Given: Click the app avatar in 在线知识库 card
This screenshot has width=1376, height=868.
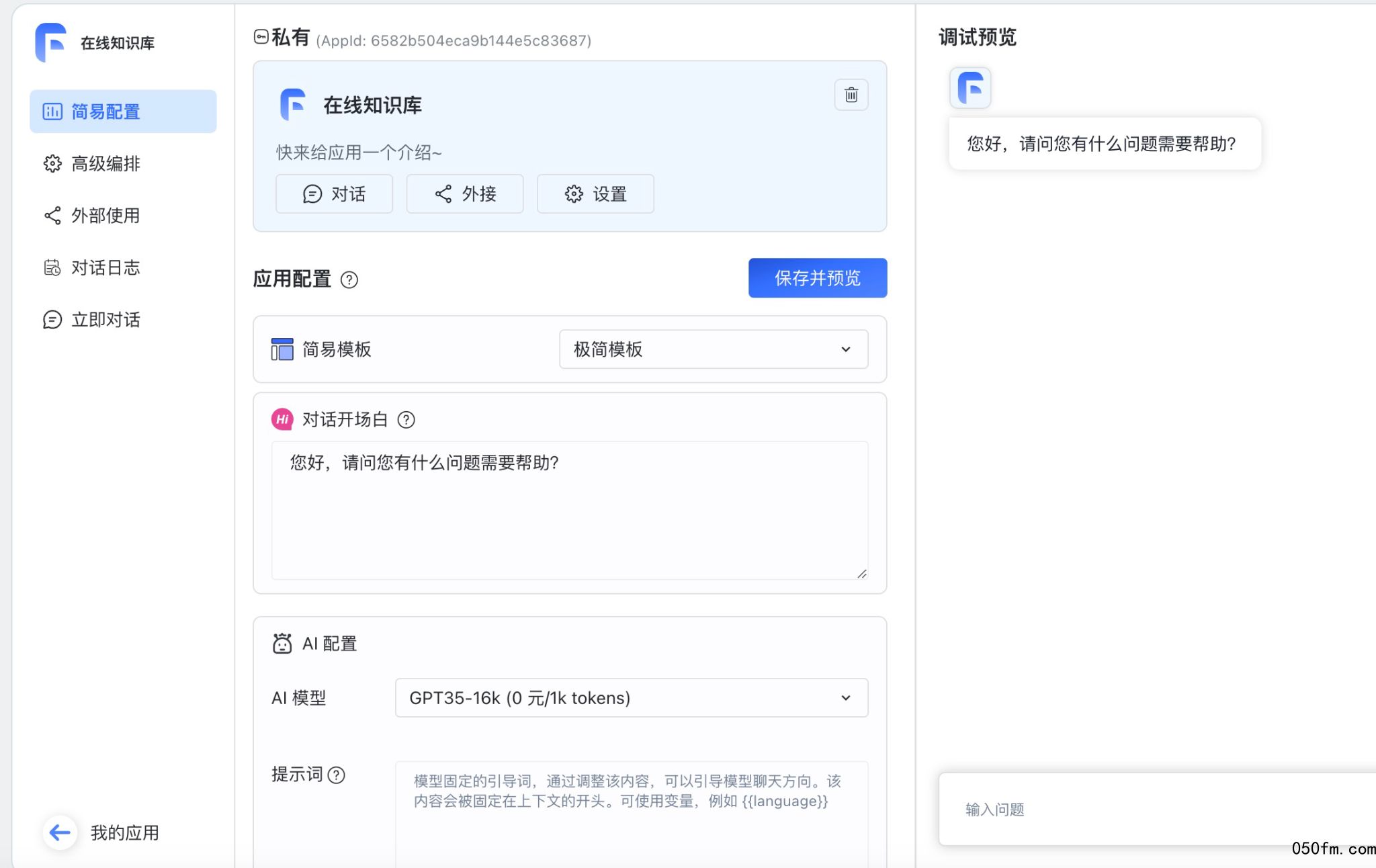Looking at the screenshot, I should coord(293,105).
